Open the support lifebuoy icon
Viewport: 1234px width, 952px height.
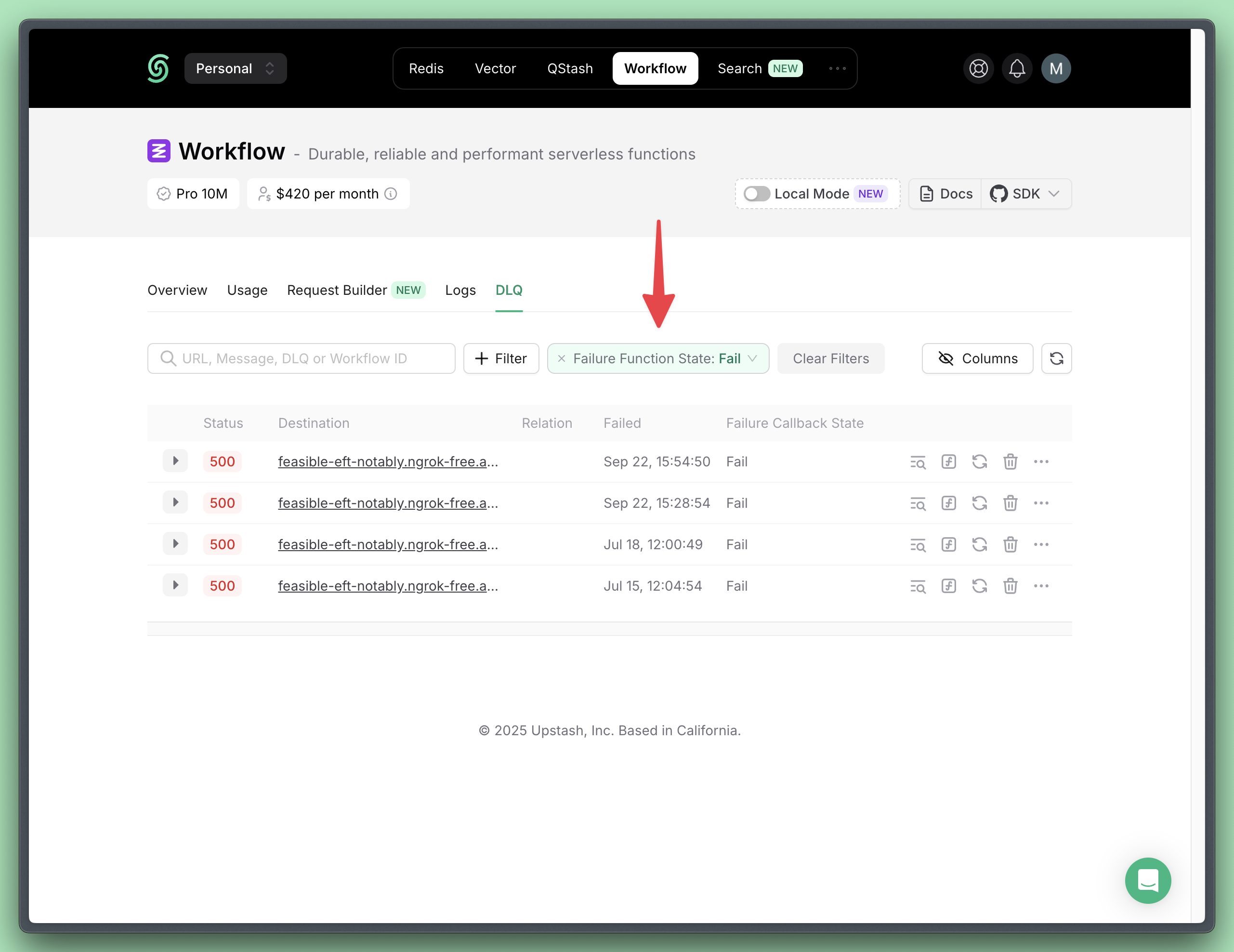(979, 68)
